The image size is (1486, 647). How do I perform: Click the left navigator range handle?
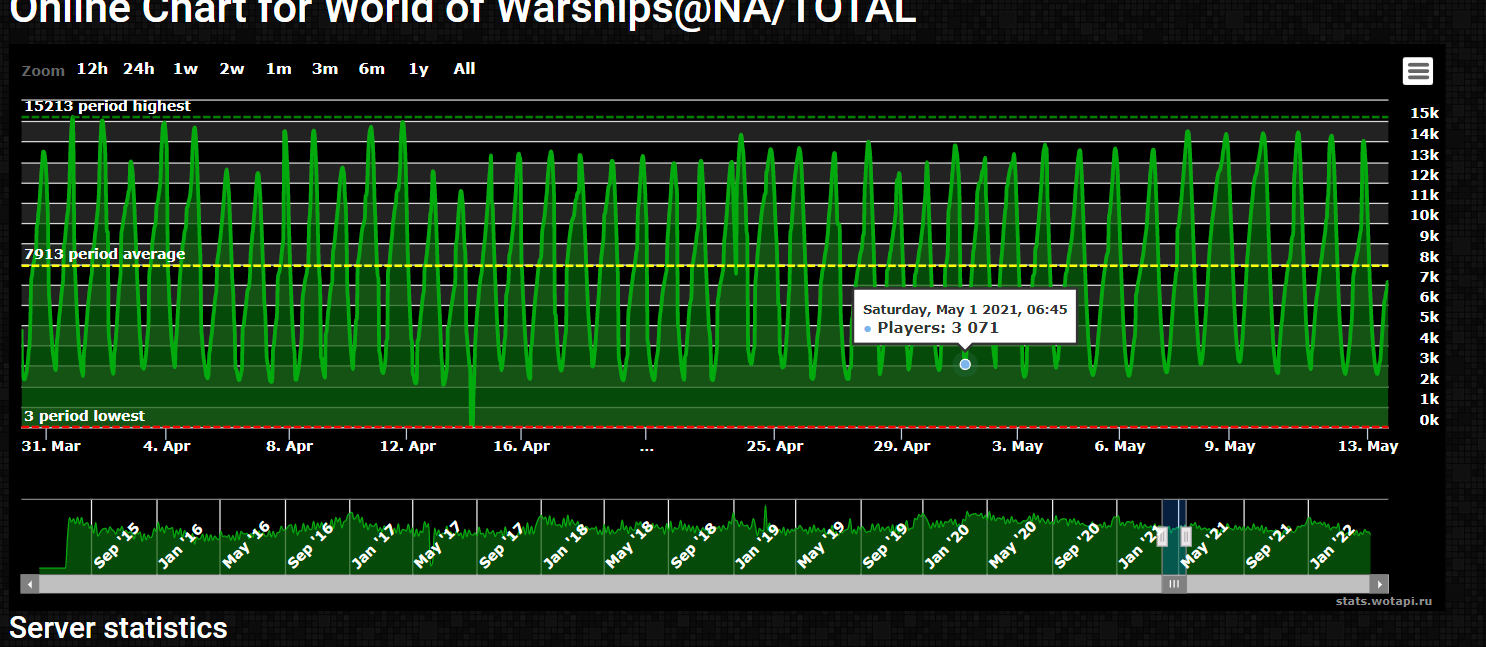tap(1162, 537)
